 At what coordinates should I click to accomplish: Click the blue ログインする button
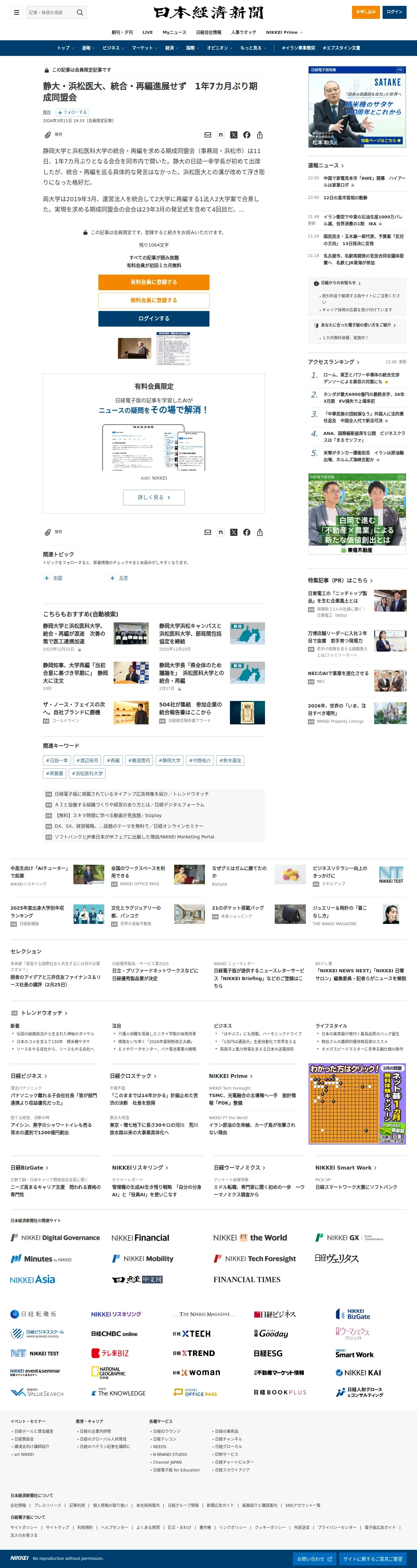154,319
